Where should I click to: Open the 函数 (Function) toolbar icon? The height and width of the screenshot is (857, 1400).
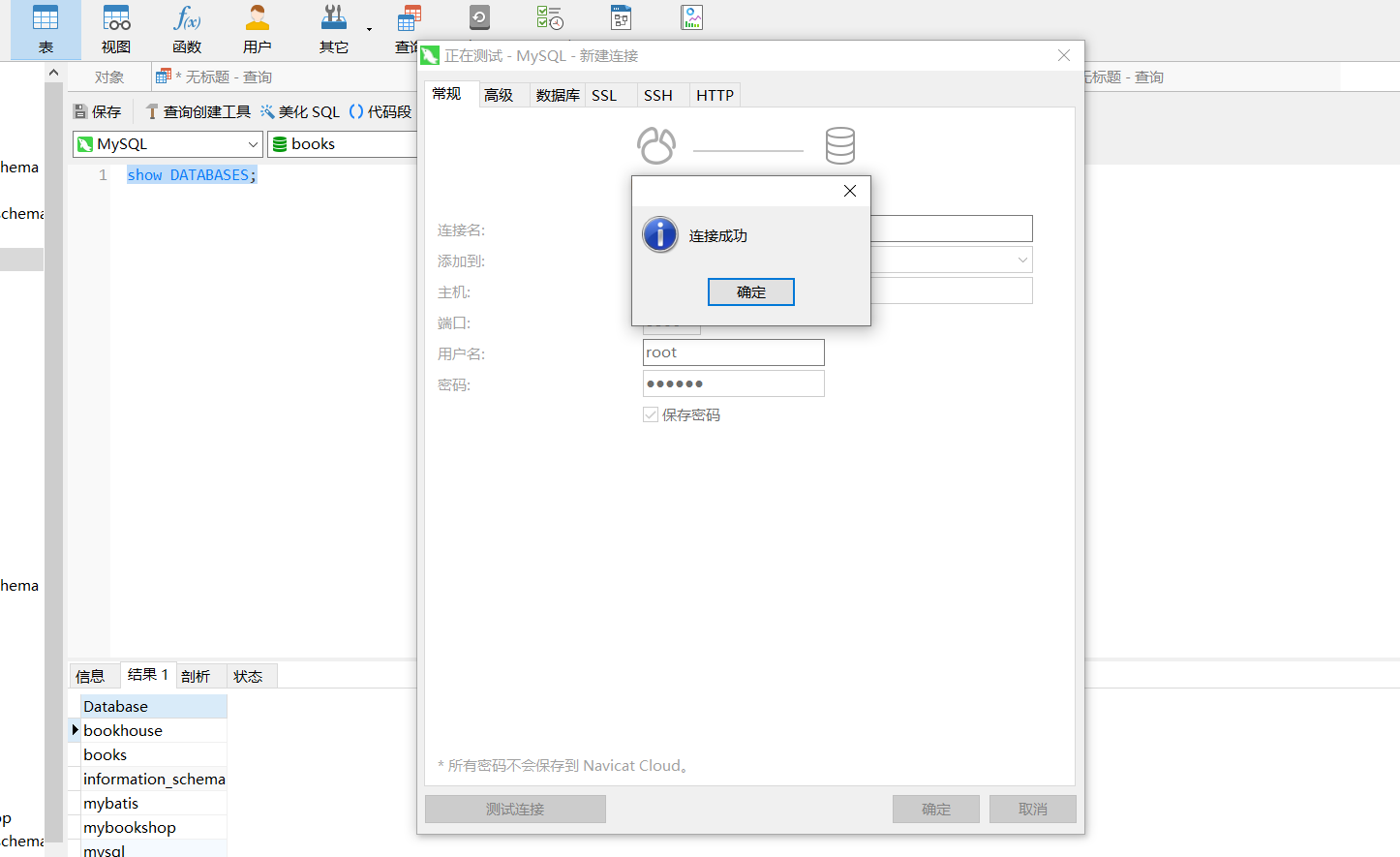pyautogui.click(x=187, y=29)
